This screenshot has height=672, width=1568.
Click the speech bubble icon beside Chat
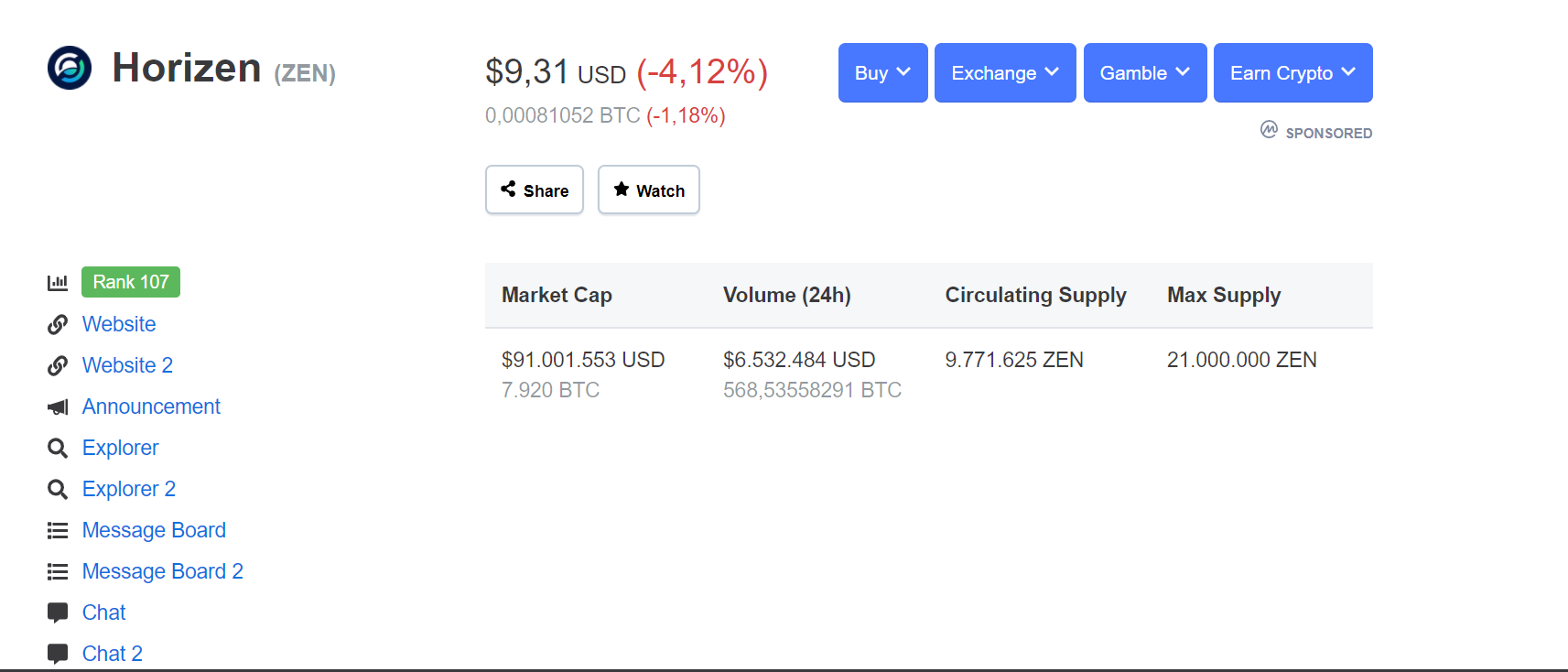click(58, 612)
